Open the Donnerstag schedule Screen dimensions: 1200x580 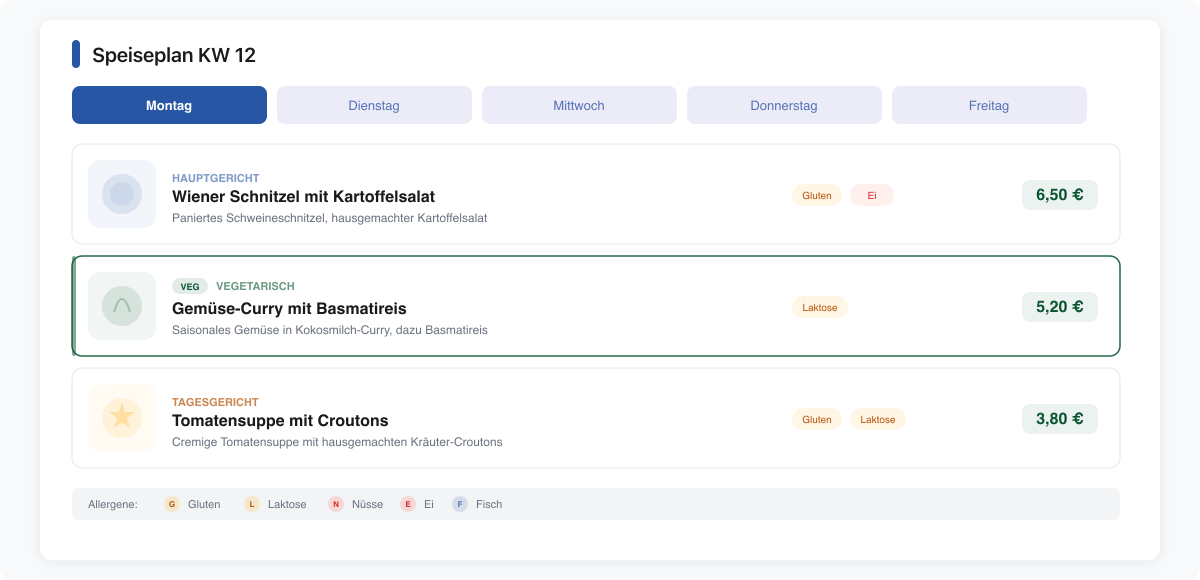pos(784,104)
